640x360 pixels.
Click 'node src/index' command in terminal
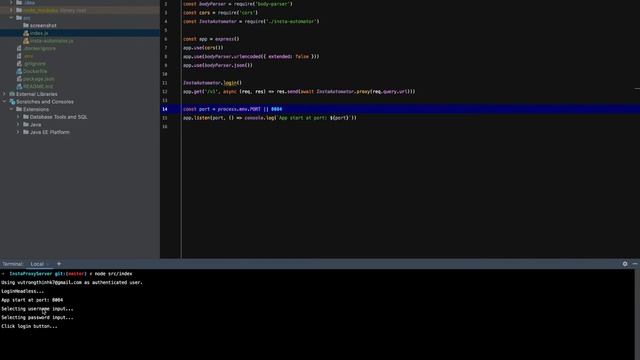[x=113, y=274]
